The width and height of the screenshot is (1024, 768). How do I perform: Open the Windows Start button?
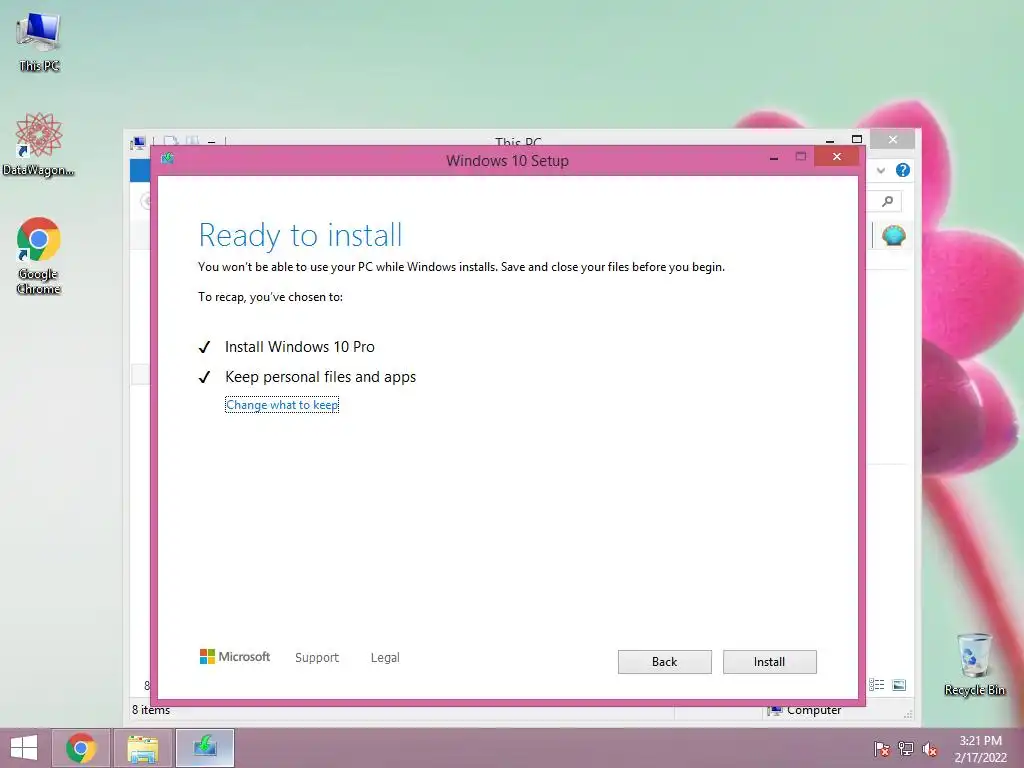tap(24, 748)
